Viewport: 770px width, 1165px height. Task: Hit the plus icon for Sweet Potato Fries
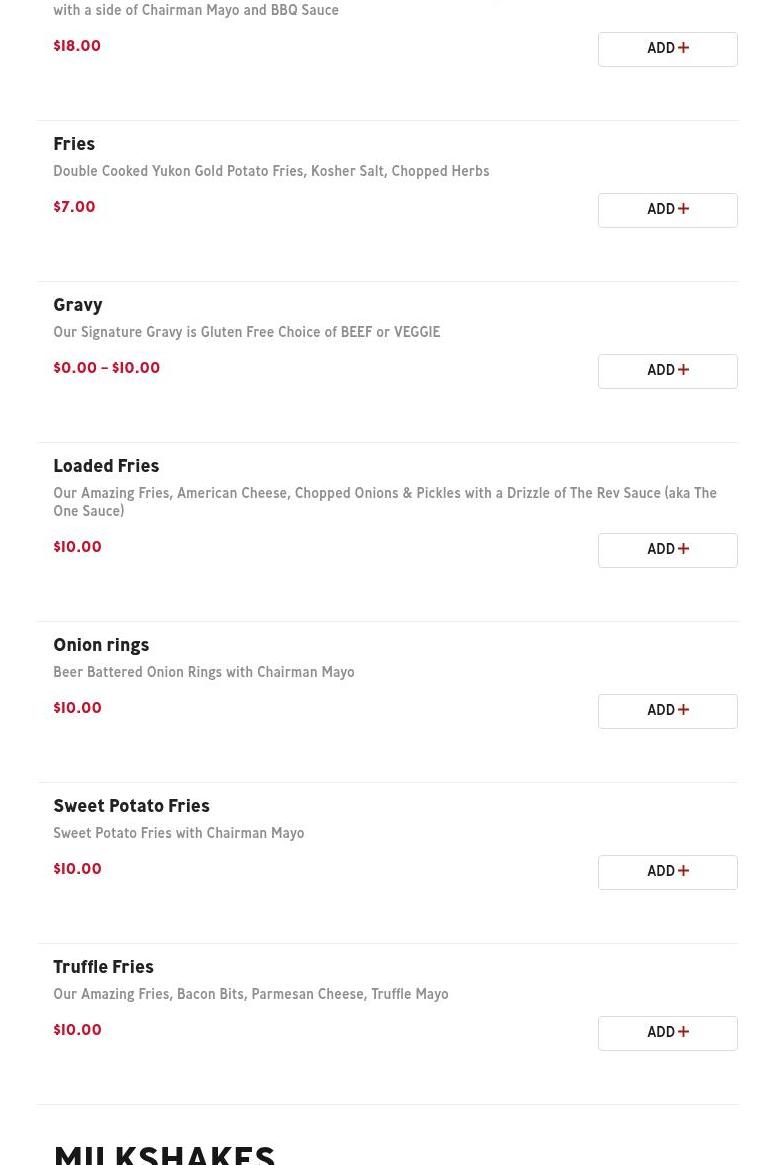click(683, 871)
